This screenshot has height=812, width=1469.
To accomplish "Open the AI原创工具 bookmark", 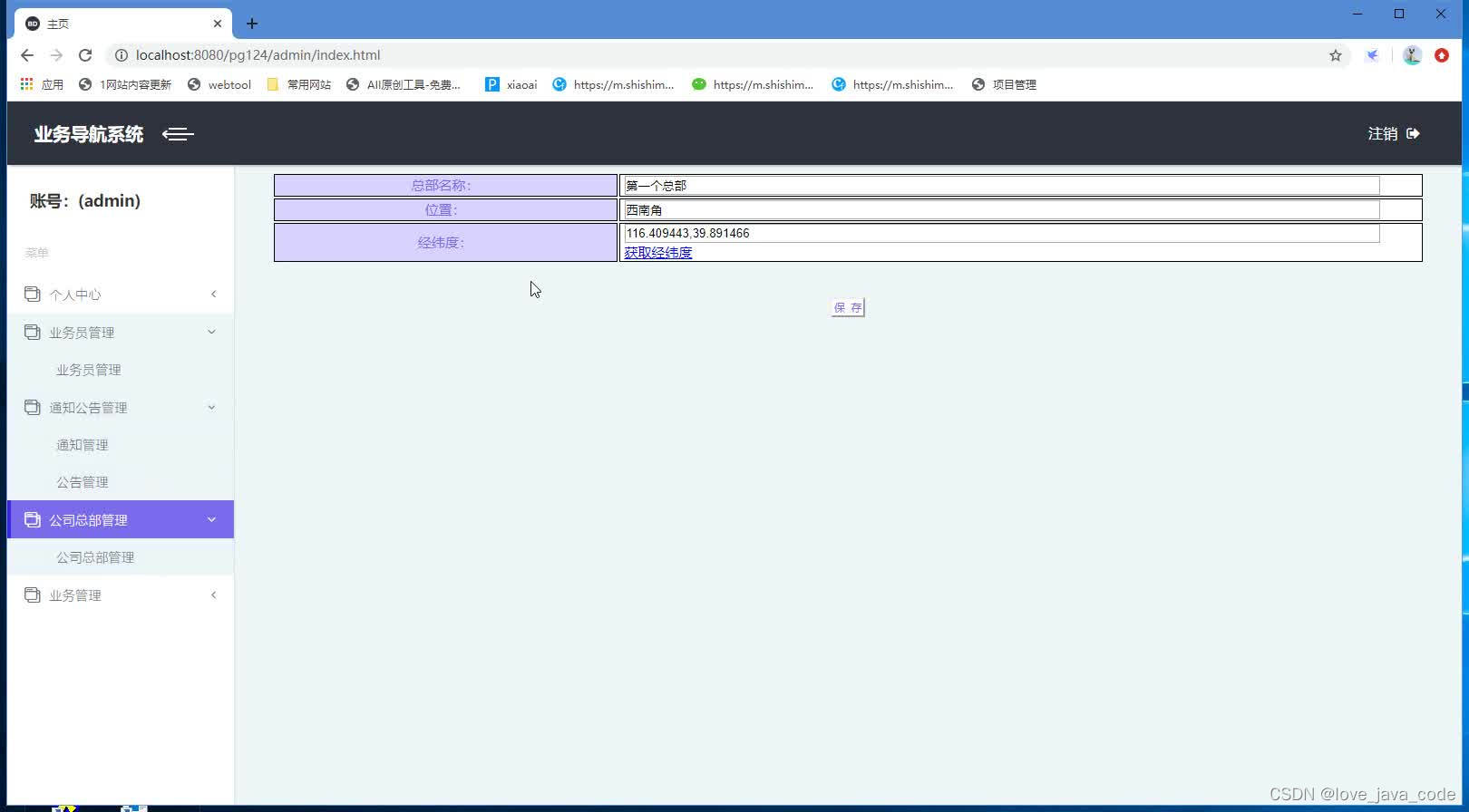I will pyautogui.click(x=404, y=84).
